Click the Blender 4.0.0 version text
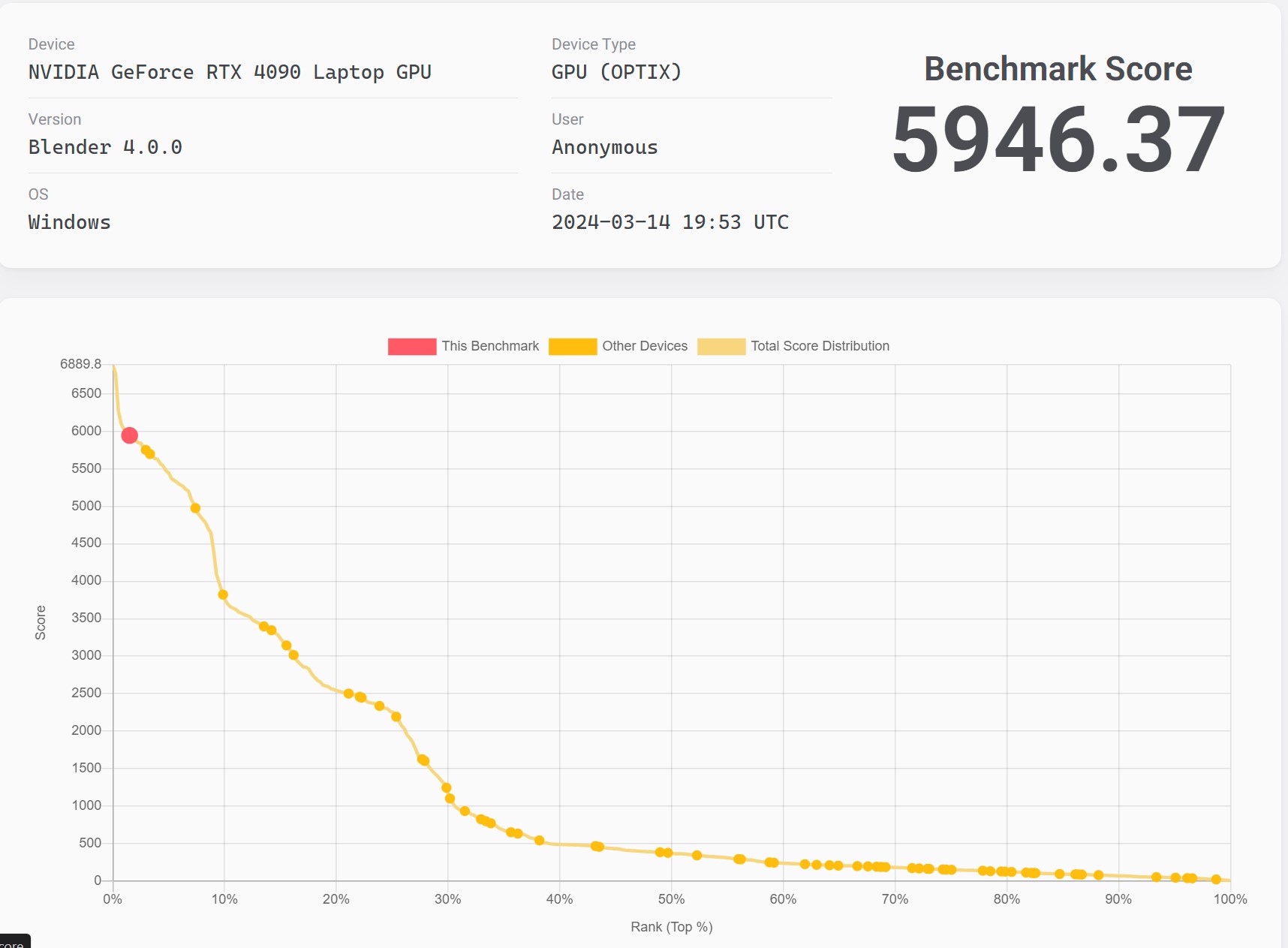Viewport: 1288px width, 948px height. 105,147
